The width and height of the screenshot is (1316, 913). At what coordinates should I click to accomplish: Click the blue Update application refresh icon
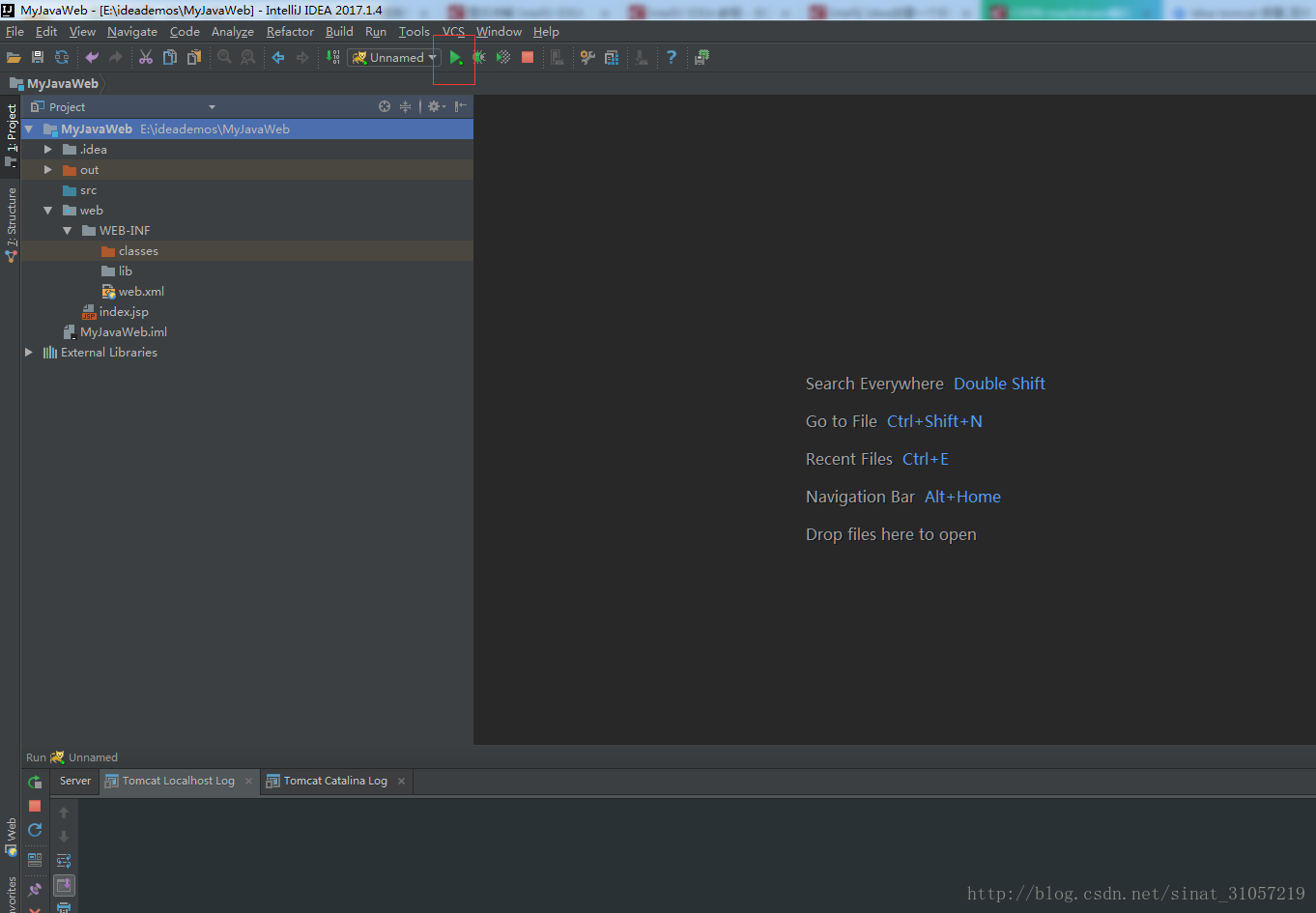[35, 830]
